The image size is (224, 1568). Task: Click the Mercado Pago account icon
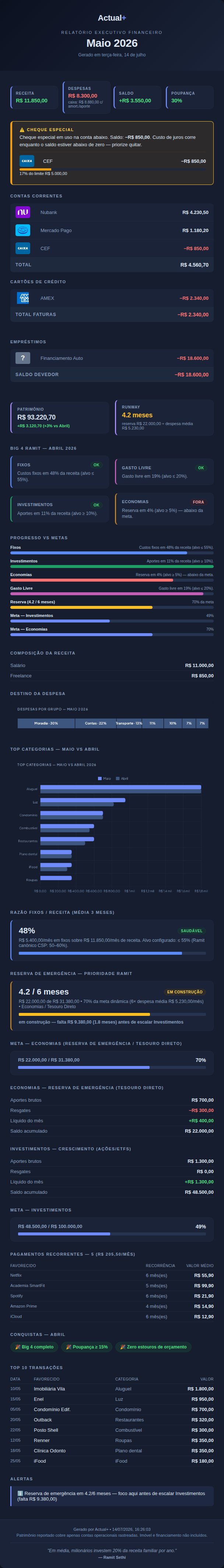(x=22, y=230)
